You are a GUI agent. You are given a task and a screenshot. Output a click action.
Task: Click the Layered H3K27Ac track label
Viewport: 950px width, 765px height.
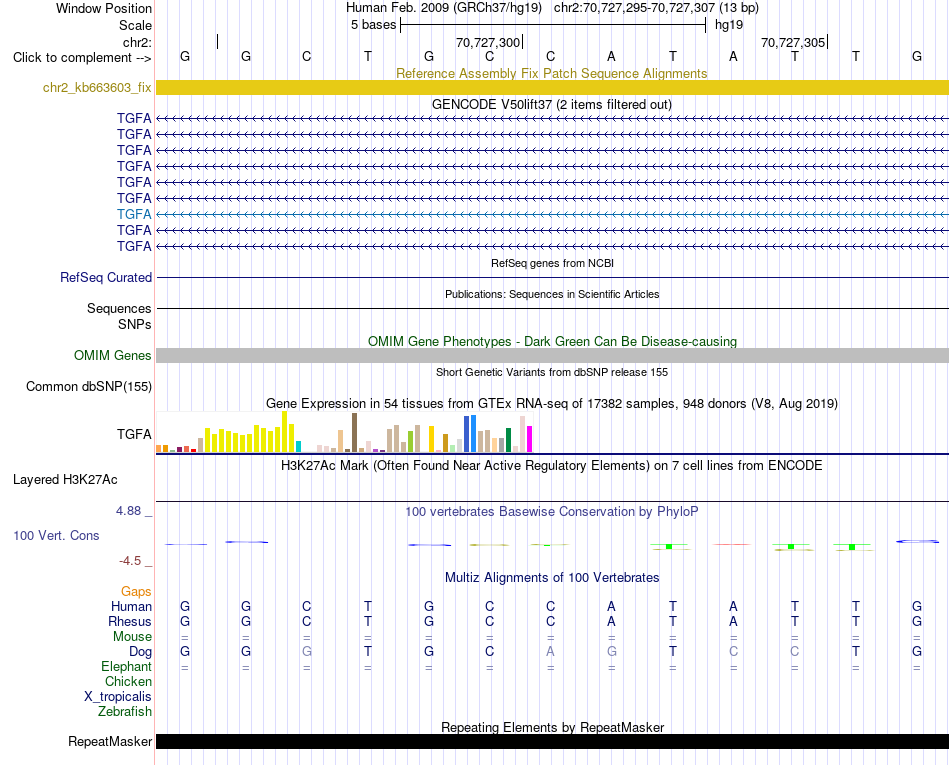coord(65,480)
